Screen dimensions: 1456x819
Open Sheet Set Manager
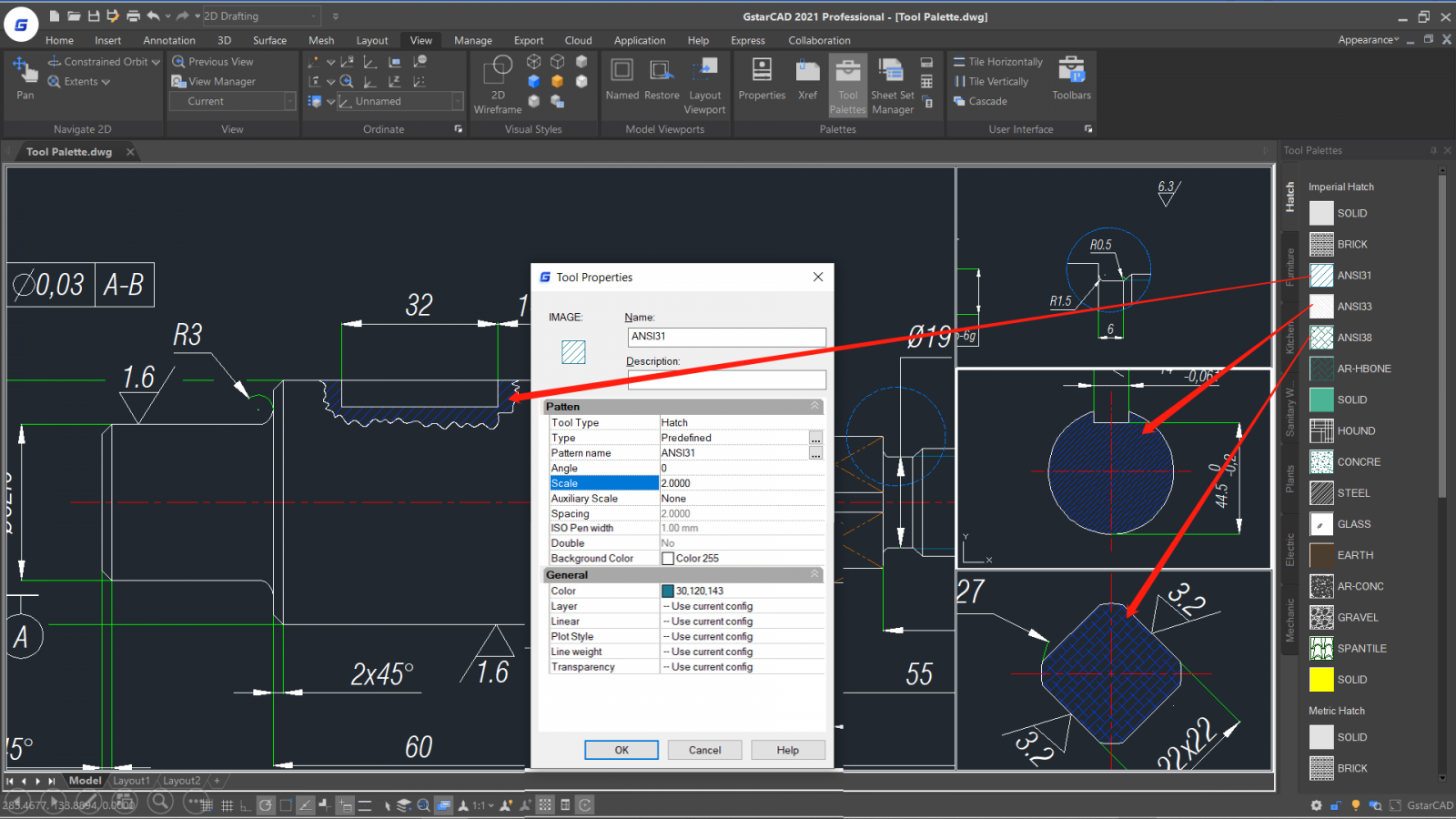[x=892, y=85]
